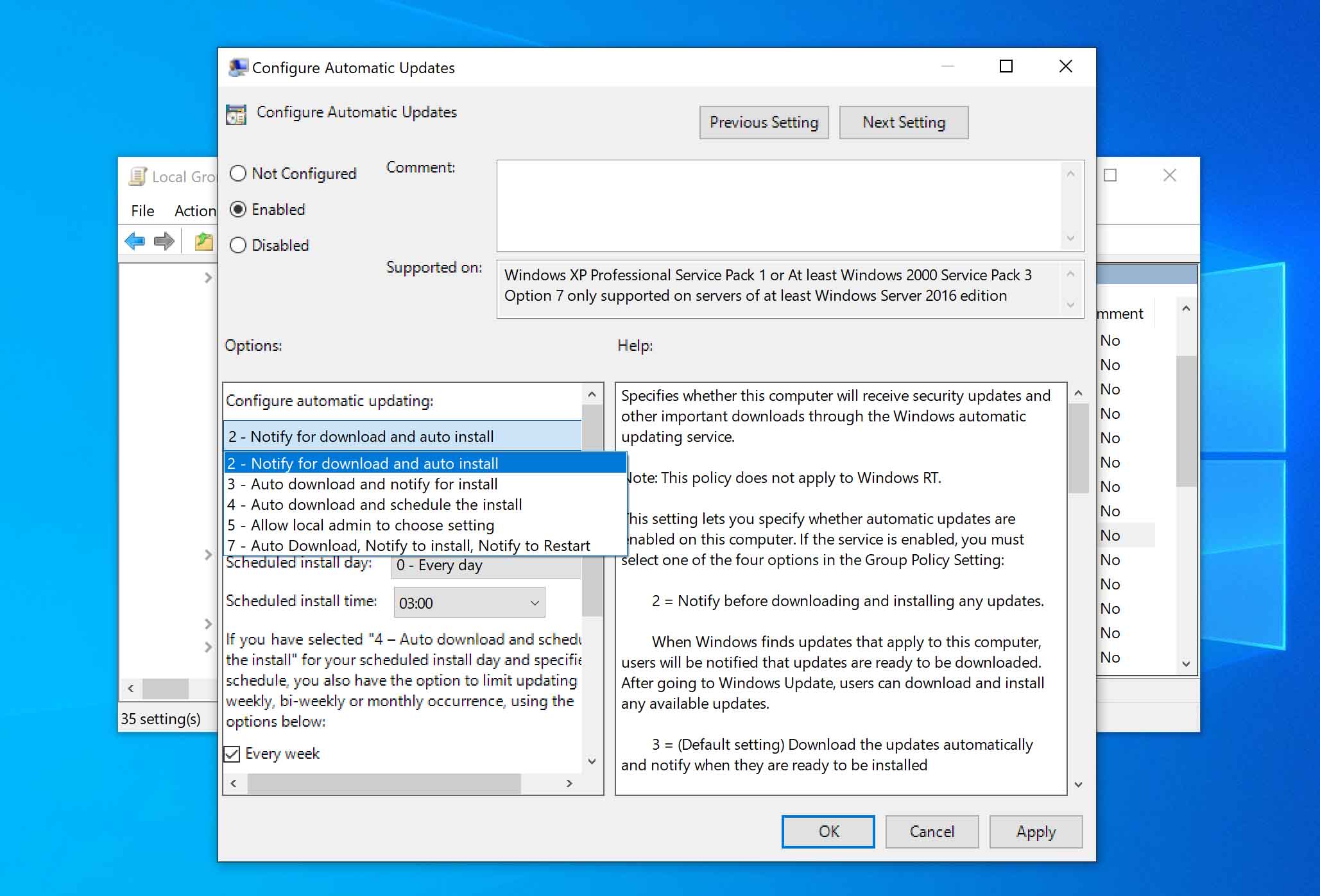Close the Local Group Policy Editor window
This screenshot has height=896, width=1320.
(x=1170, y=175)
